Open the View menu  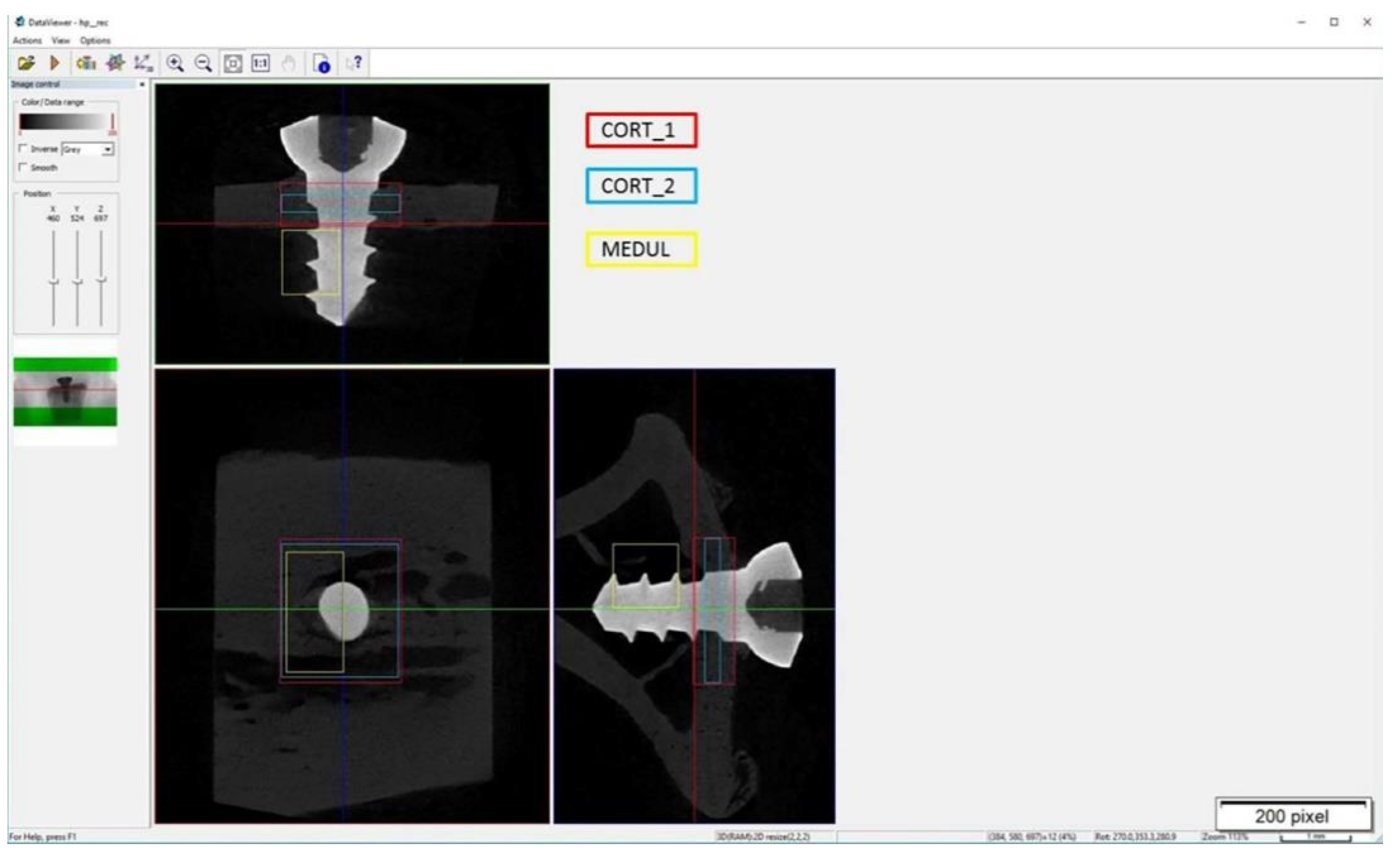coord(60,40)
